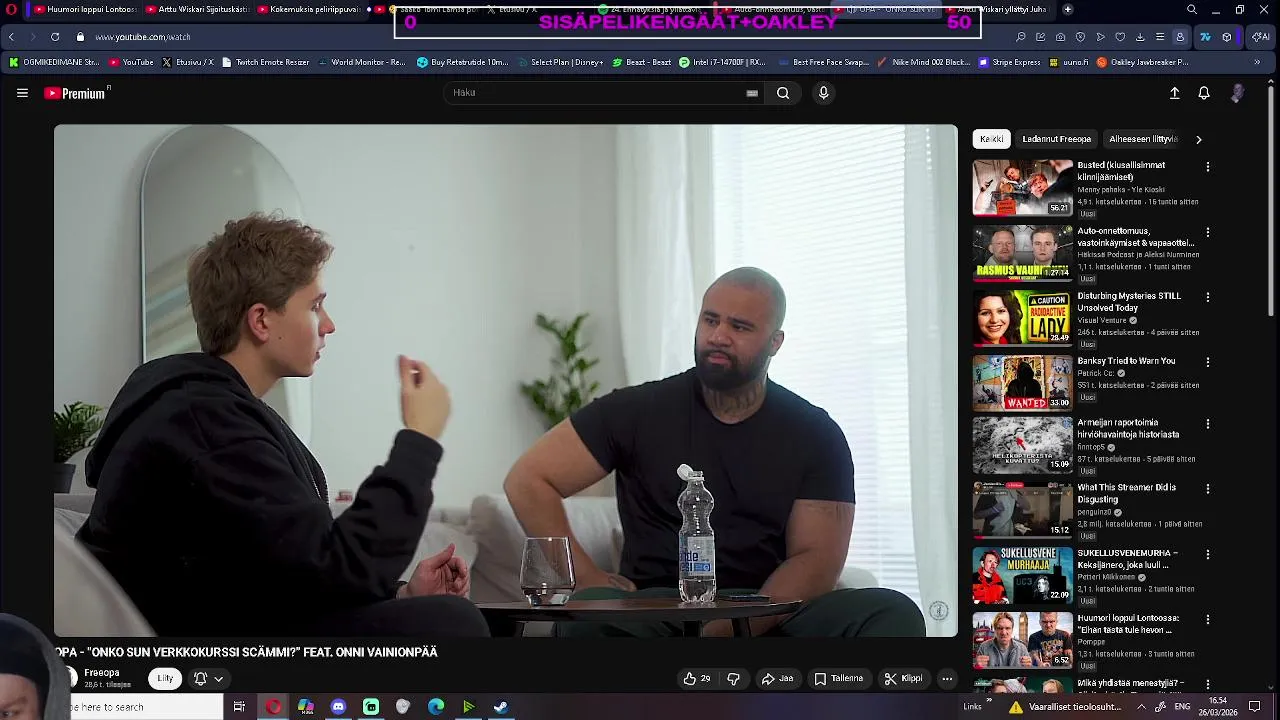Open Select Plan Disney+ bookmark

[x=559, y=62]
